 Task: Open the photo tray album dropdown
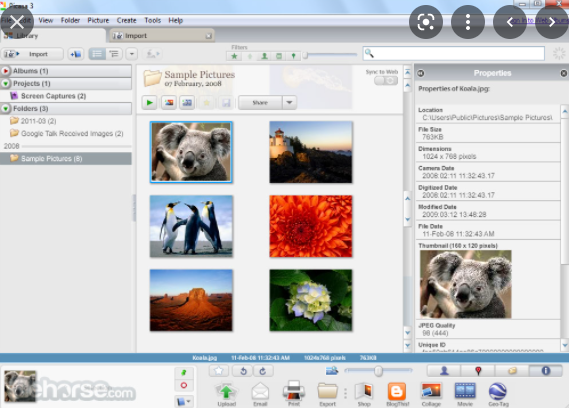click(x=184, y=401)
